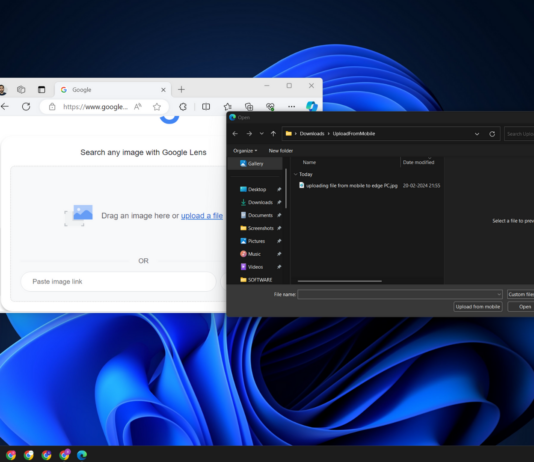Expand the File name dropdown arrow
The height and width of the screenshot is (462, 534).
pos(499,294)
